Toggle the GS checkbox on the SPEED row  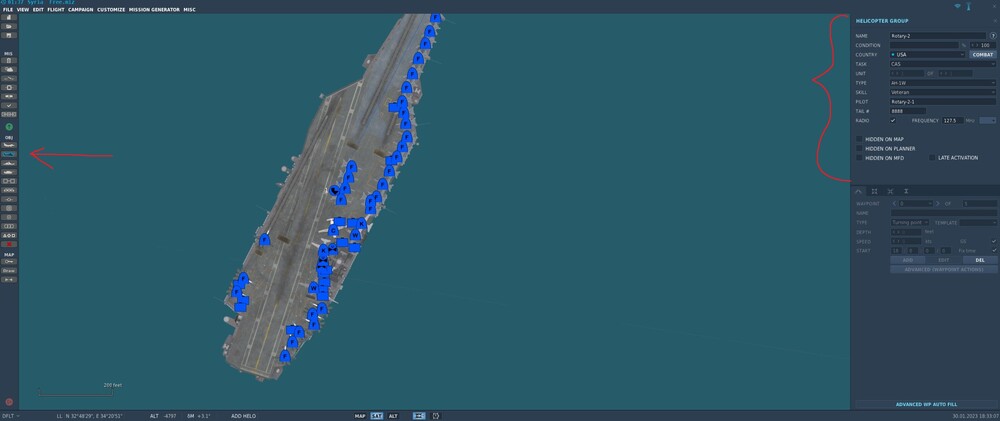(994, 241)
